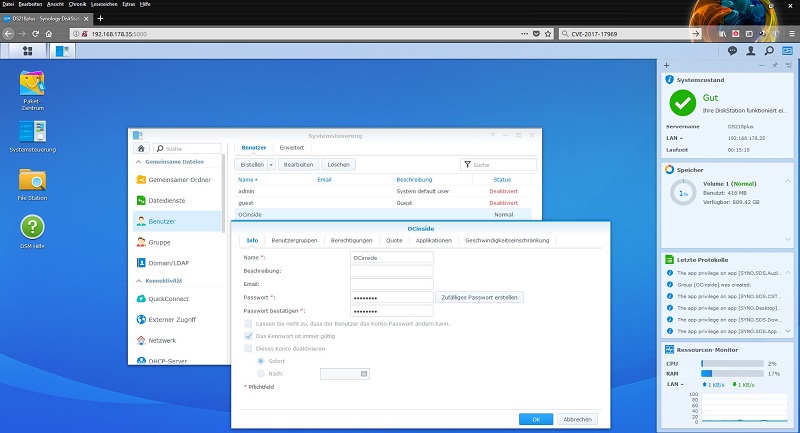This screenshot has width=800, height=433.
Task: Click browser reload button
Action: click(35, 34)
